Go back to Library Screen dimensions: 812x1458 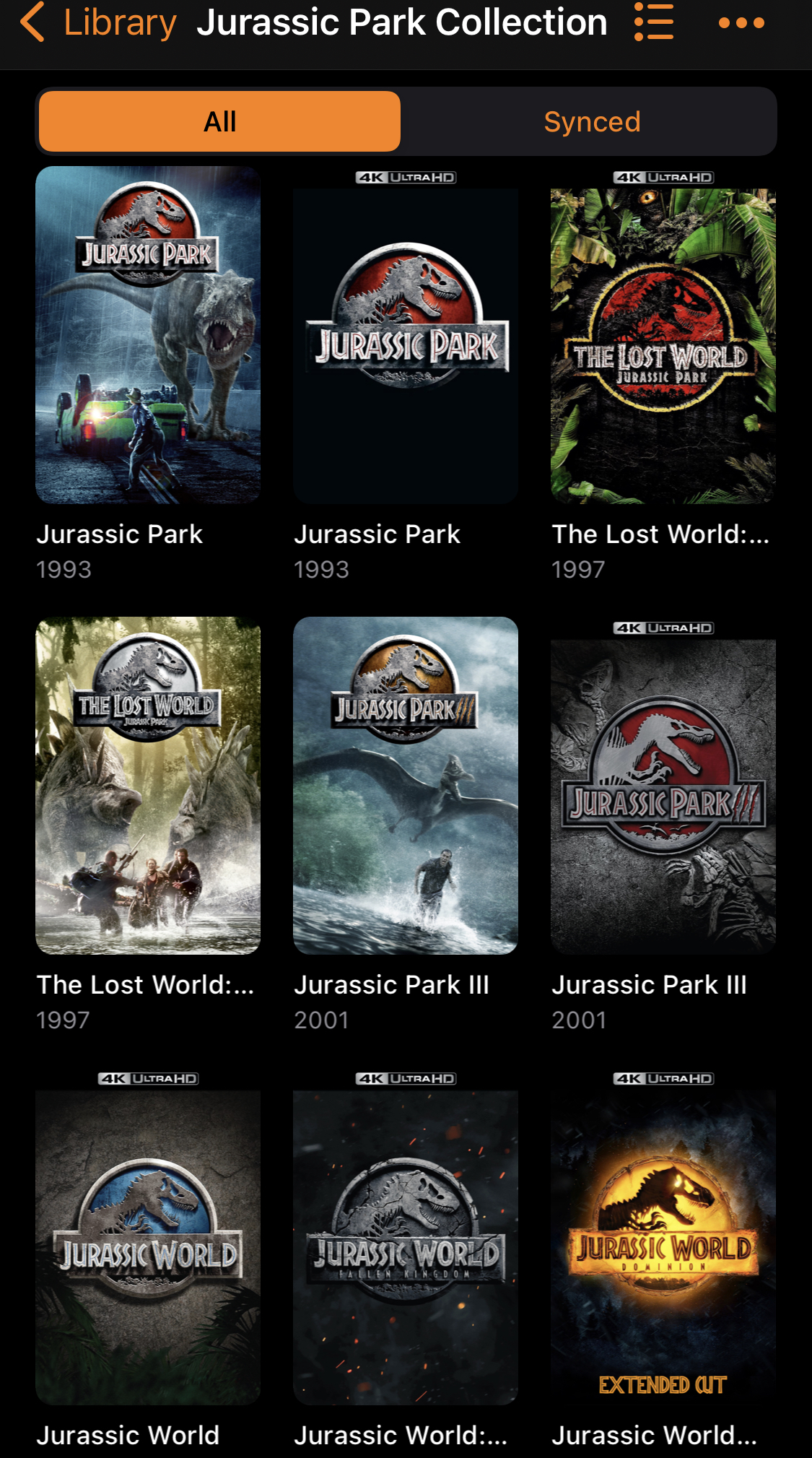[x=120, y=22]
